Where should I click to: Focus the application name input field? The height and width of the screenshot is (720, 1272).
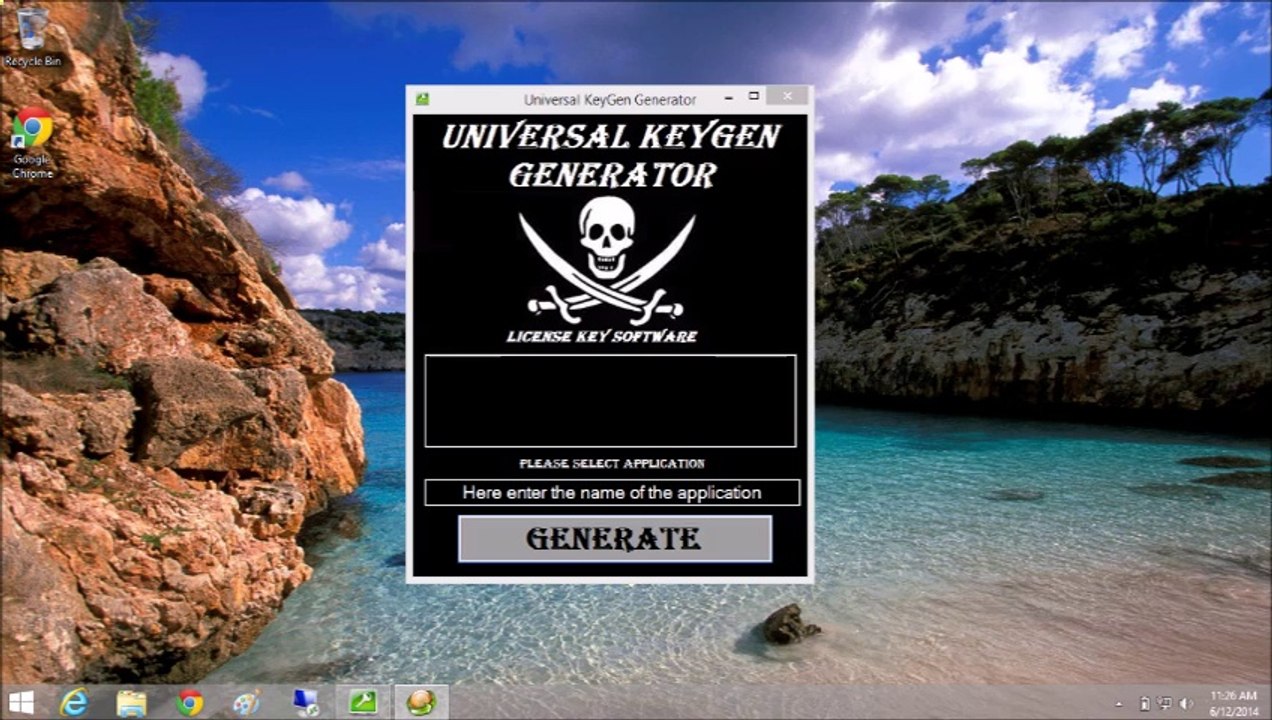[x=612, y=492]
